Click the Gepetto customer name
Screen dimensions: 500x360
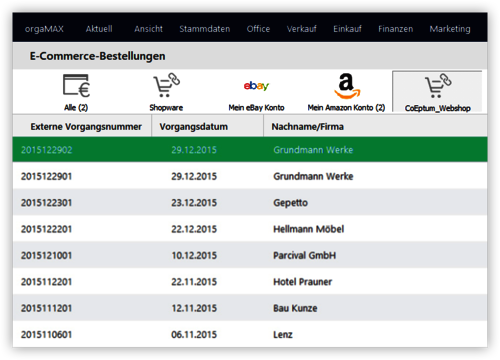point(290,203)
